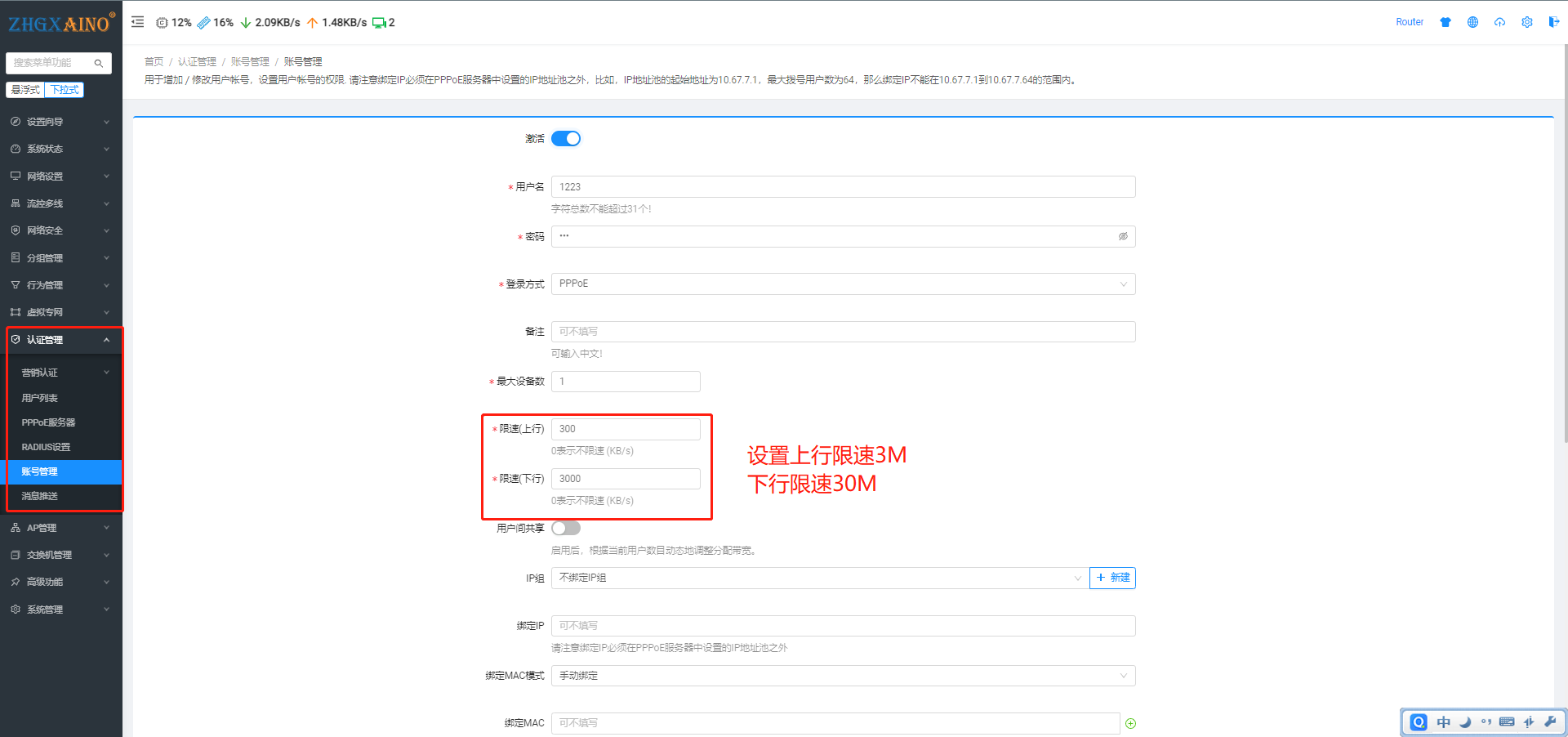Open the IP组 dropdown

pyautogui.click(x=819, y=578)
